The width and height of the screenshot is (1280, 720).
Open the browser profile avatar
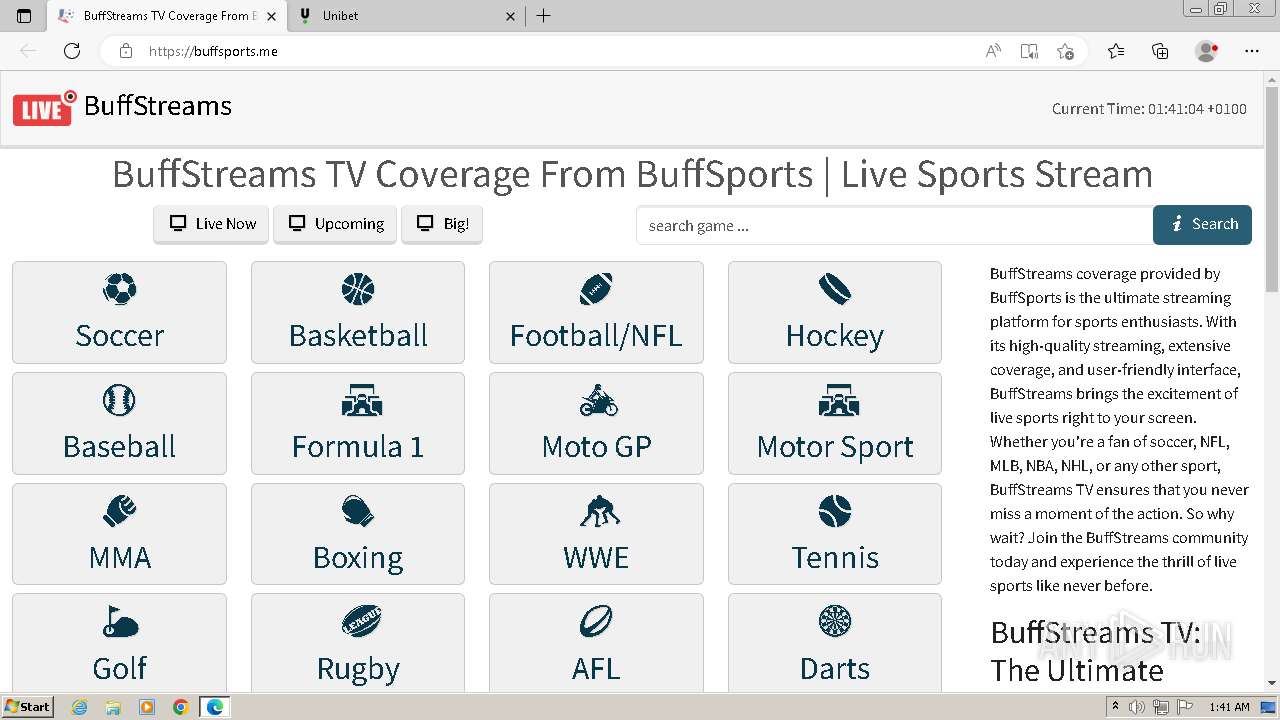[1206, 51]
